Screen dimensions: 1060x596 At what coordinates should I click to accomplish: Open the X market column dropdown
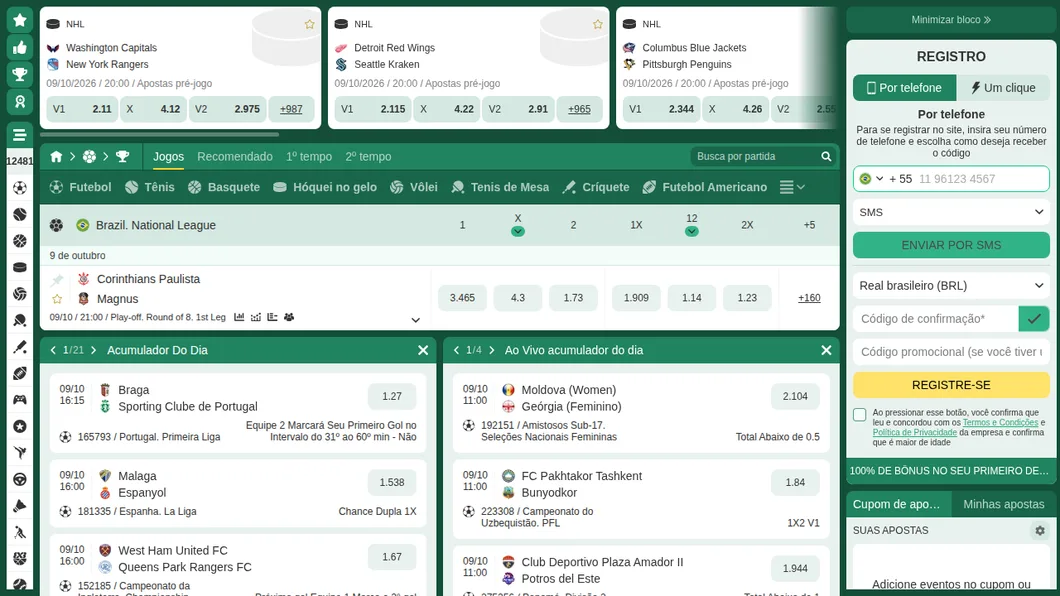(518, 231)
